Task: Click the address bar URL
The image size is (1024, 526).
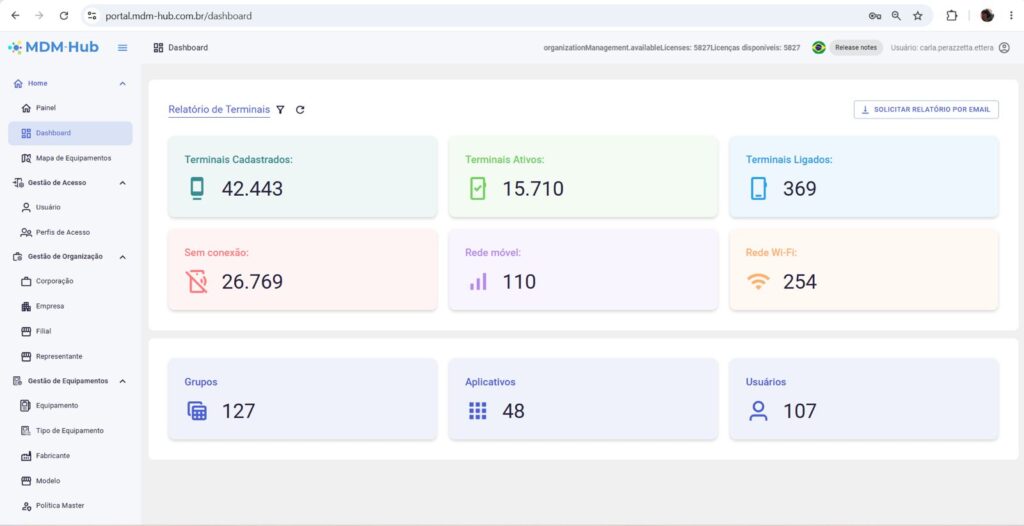Action: (178, 16)
